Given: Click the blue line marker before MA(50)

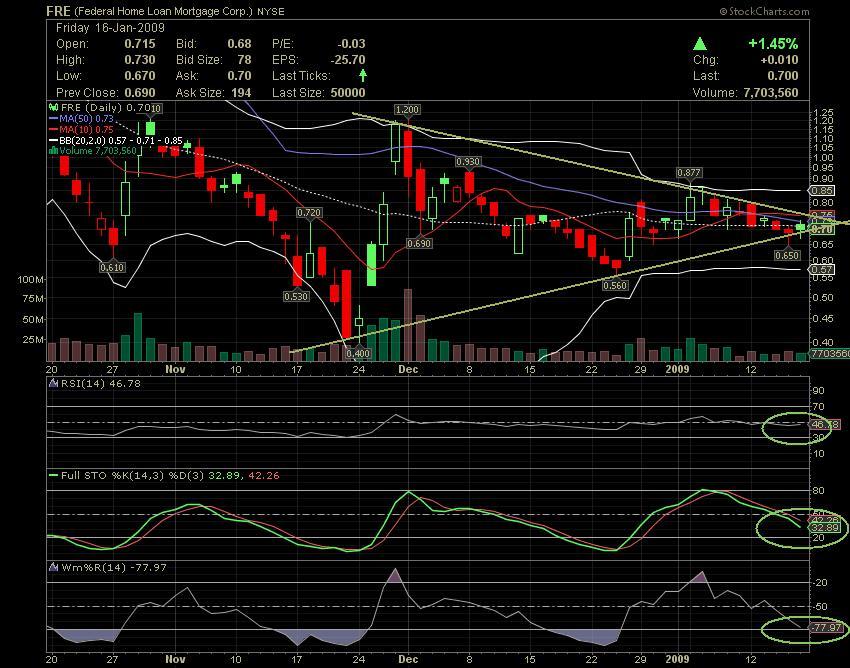Looking at the screenshot, I should point(54,118).
